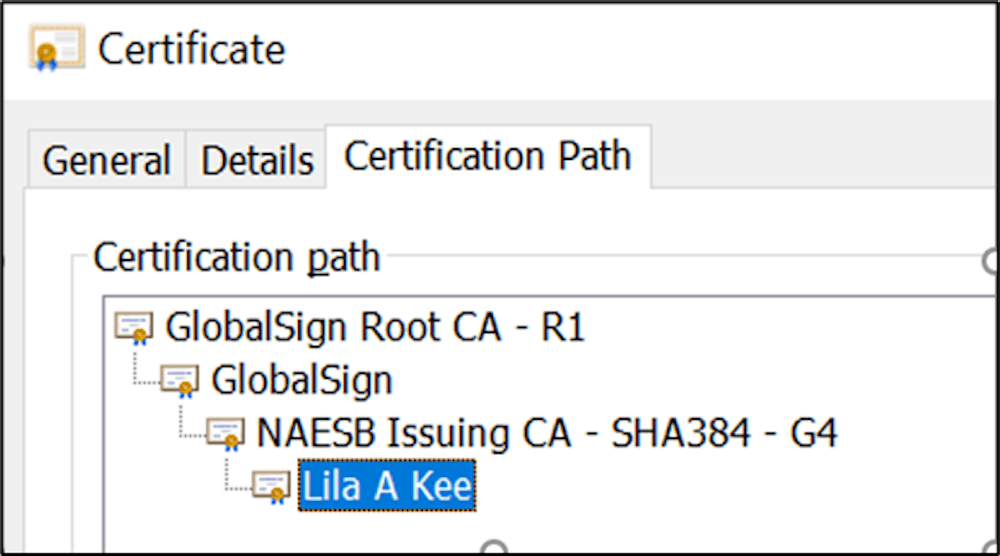The width and height of the screenshot is (1000, 556).
Task: Click the NAESB Issuing CA certificate icon
Action: pyautogui.click(x=225, y=434)
